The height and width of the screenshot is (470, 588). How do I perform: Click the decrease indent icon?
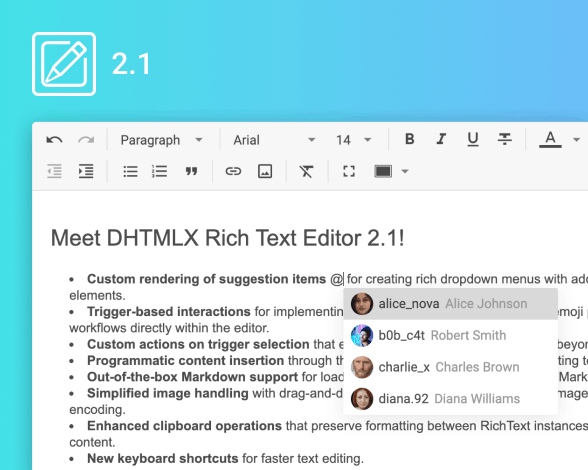tap(54, 171)
